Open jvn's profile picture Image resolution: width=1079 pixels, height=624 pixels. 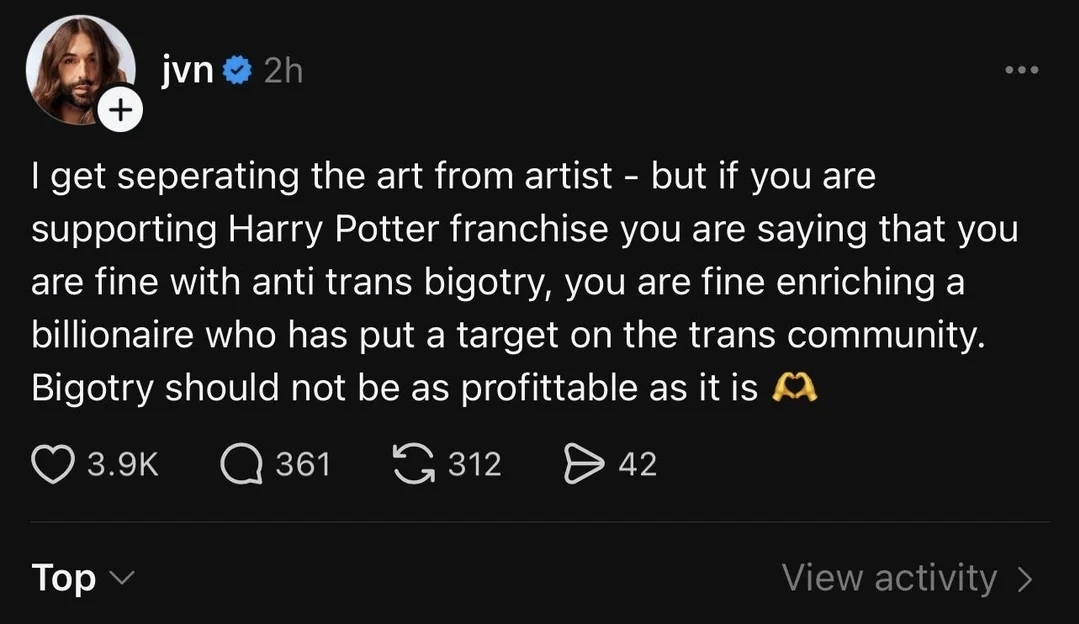click(80, 70)
